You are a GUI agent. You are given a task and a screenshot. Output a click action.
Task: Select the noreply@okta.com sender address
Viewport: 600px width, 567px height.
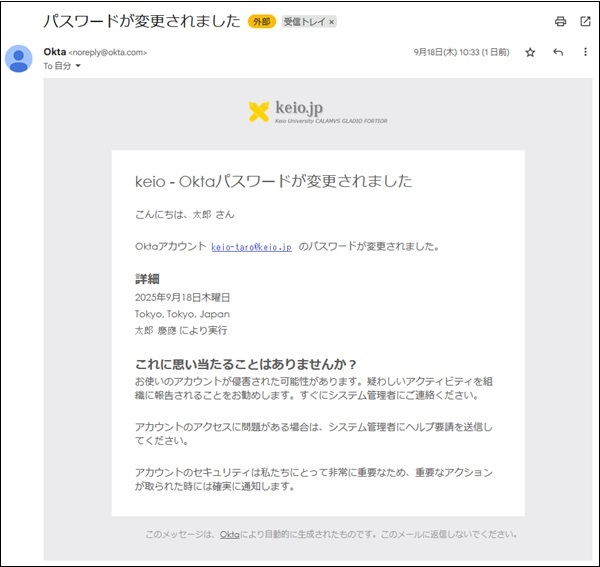[108, 52]
